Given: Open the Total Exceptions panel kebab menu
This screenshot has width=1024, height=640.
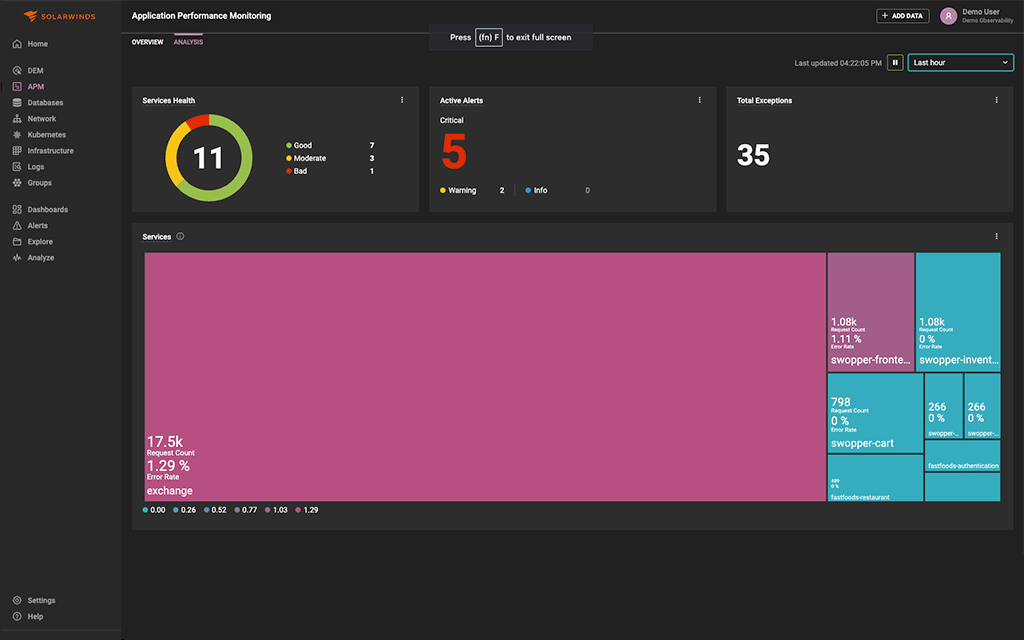Looking at the screenshot, I should tap(995, 100).
